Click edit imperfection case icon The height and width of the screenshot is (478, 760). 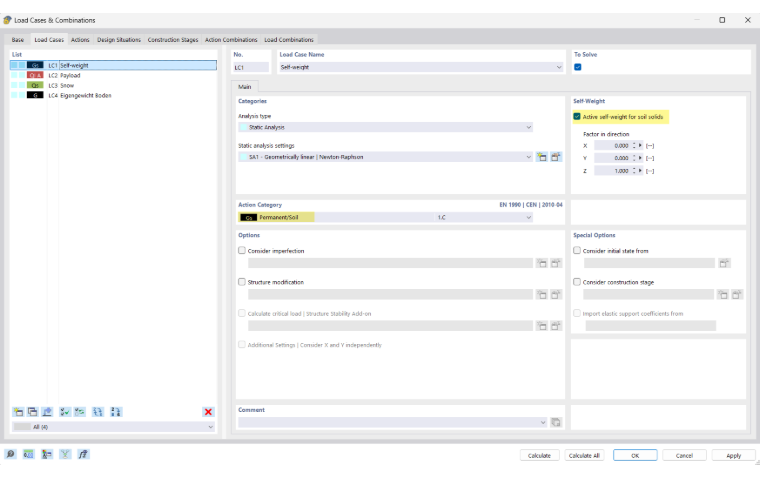click(556, 263)
